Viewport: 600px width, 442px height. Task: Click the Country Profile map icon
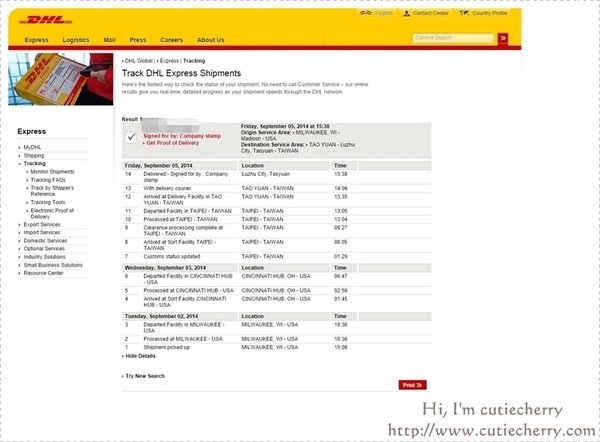(464, 13)
